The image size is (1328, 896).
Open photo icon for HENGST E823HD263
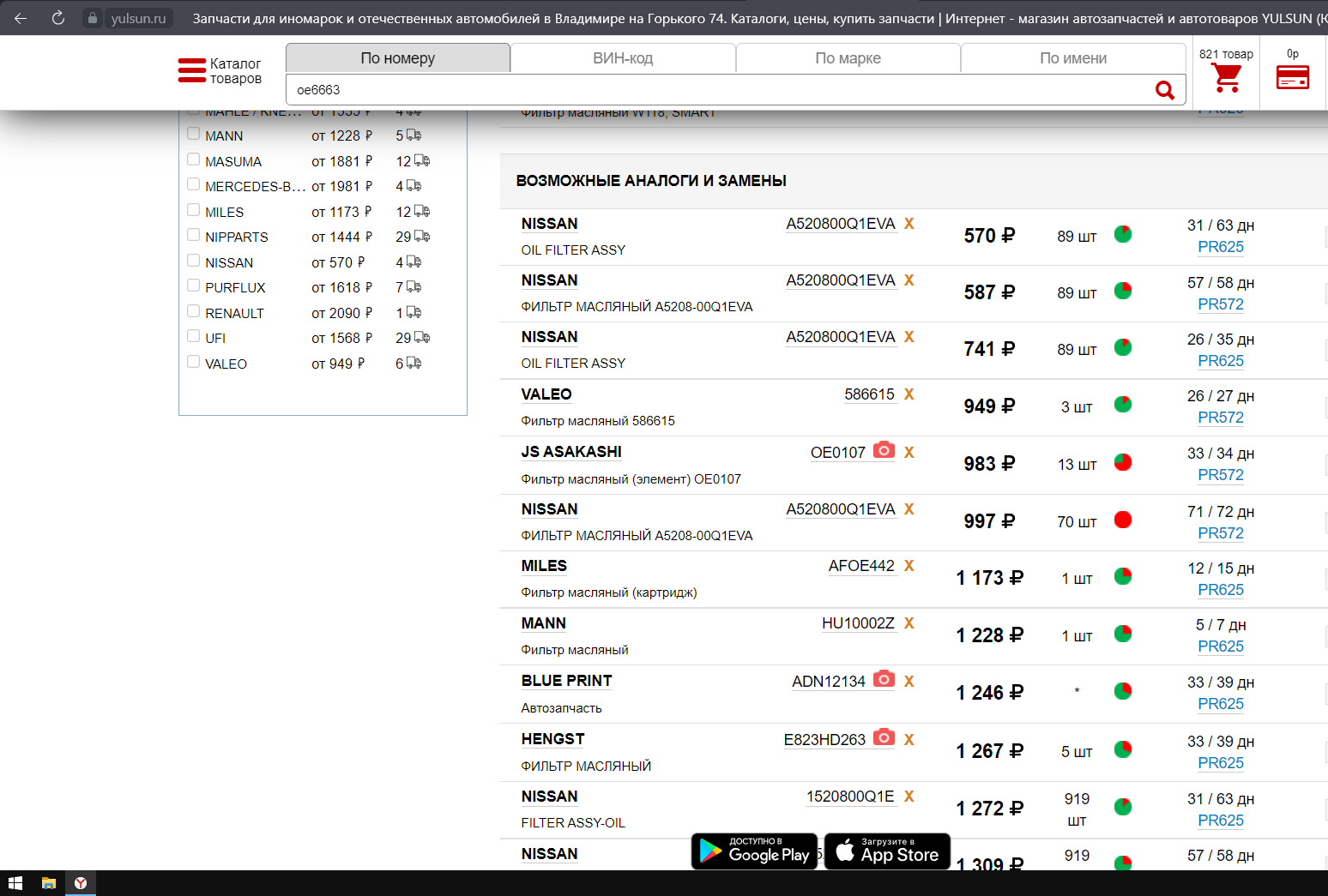(x=884, y=737)
